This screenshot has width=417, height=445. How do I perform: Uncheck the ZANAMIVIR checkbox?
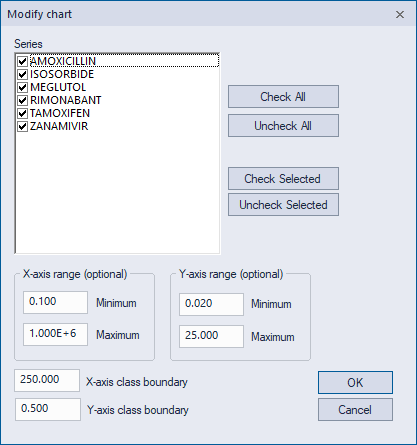tap(22, 126)
